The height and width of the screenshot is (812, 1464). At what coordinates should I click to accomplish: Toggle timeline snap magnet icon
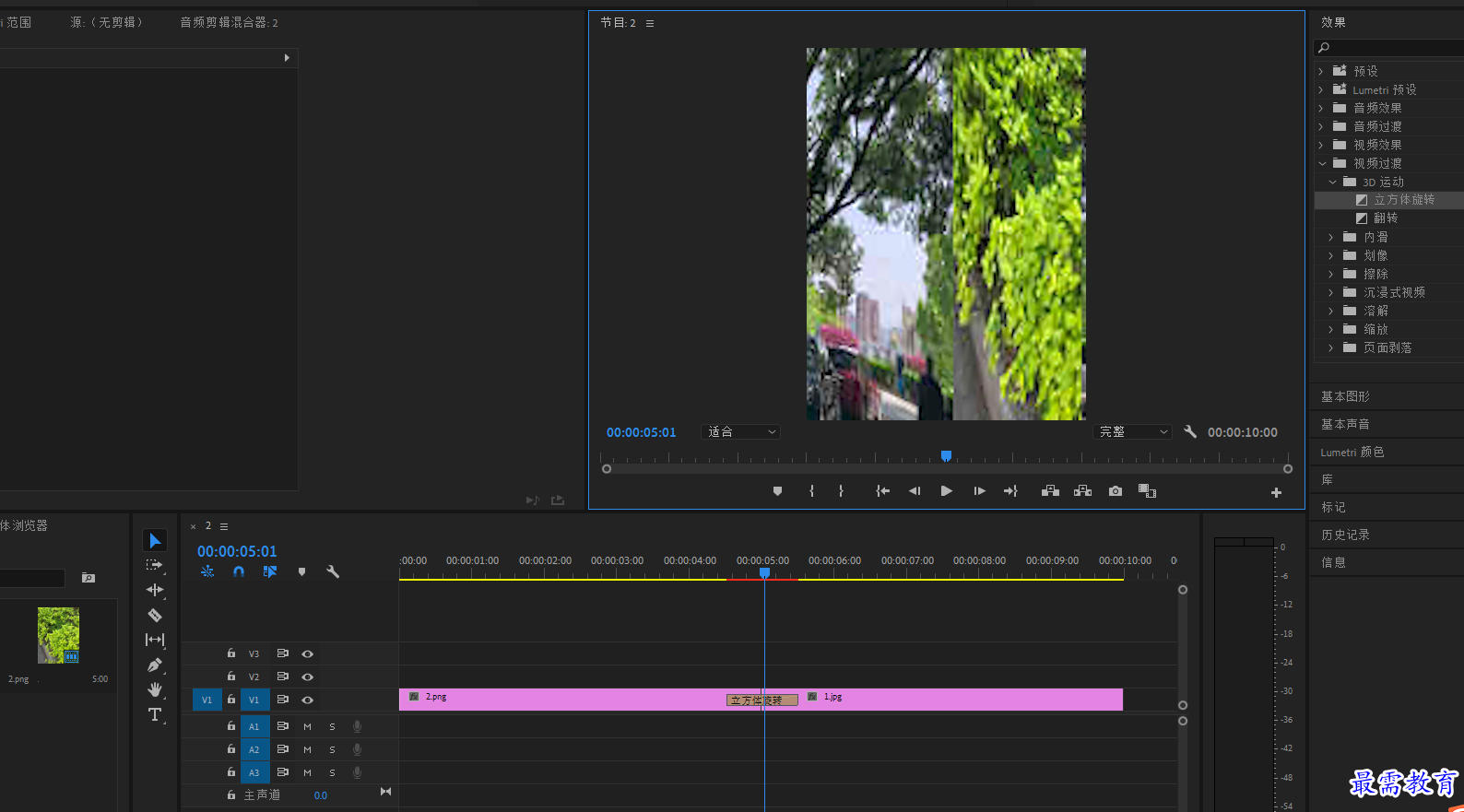pos(239,571)
